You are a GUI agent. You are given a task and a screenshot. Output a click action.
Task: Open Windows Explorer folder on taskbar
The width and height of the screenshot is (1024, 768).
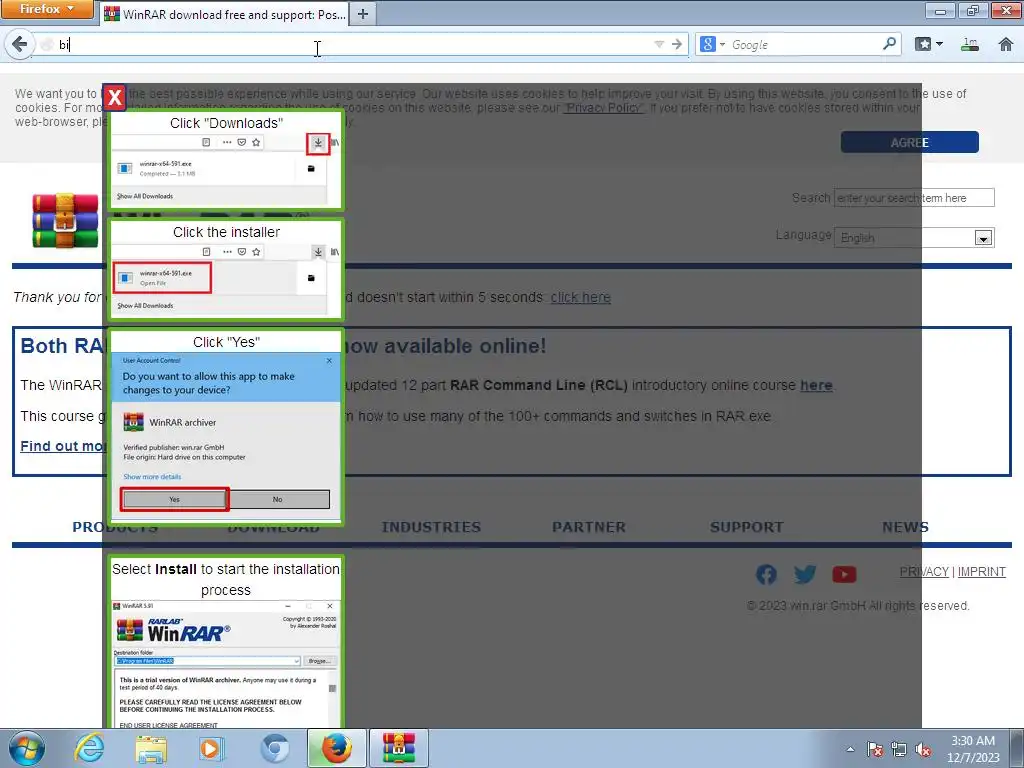click(151, 748)
